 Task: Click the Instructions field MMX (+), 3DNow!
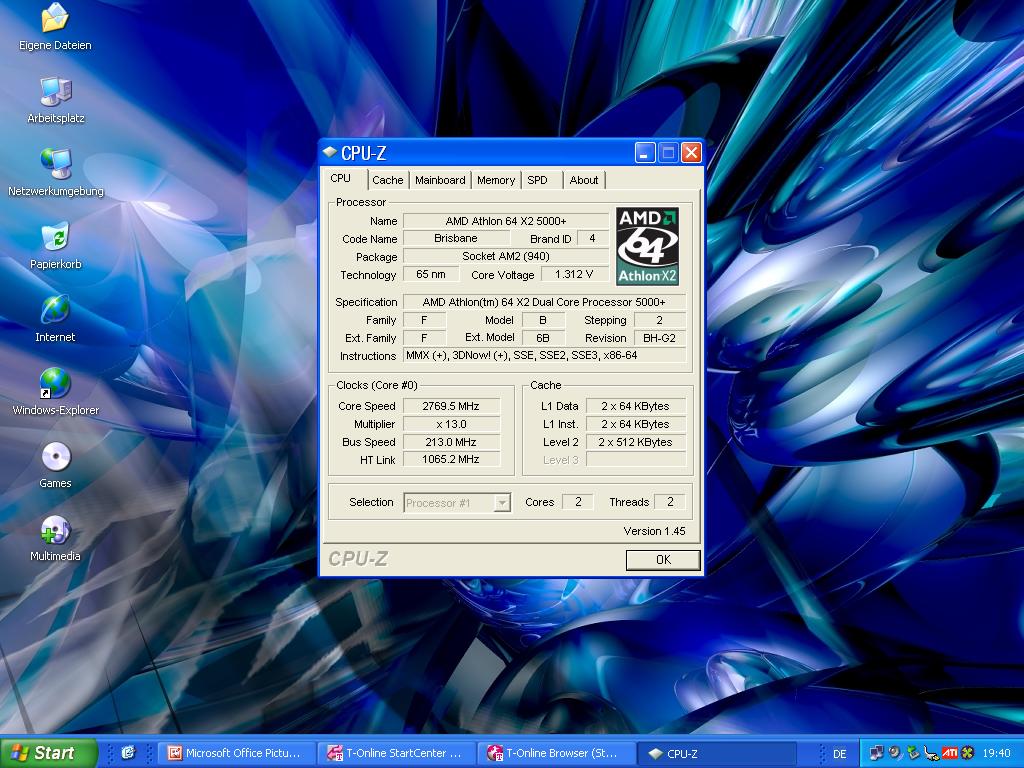tap(544, 355)
